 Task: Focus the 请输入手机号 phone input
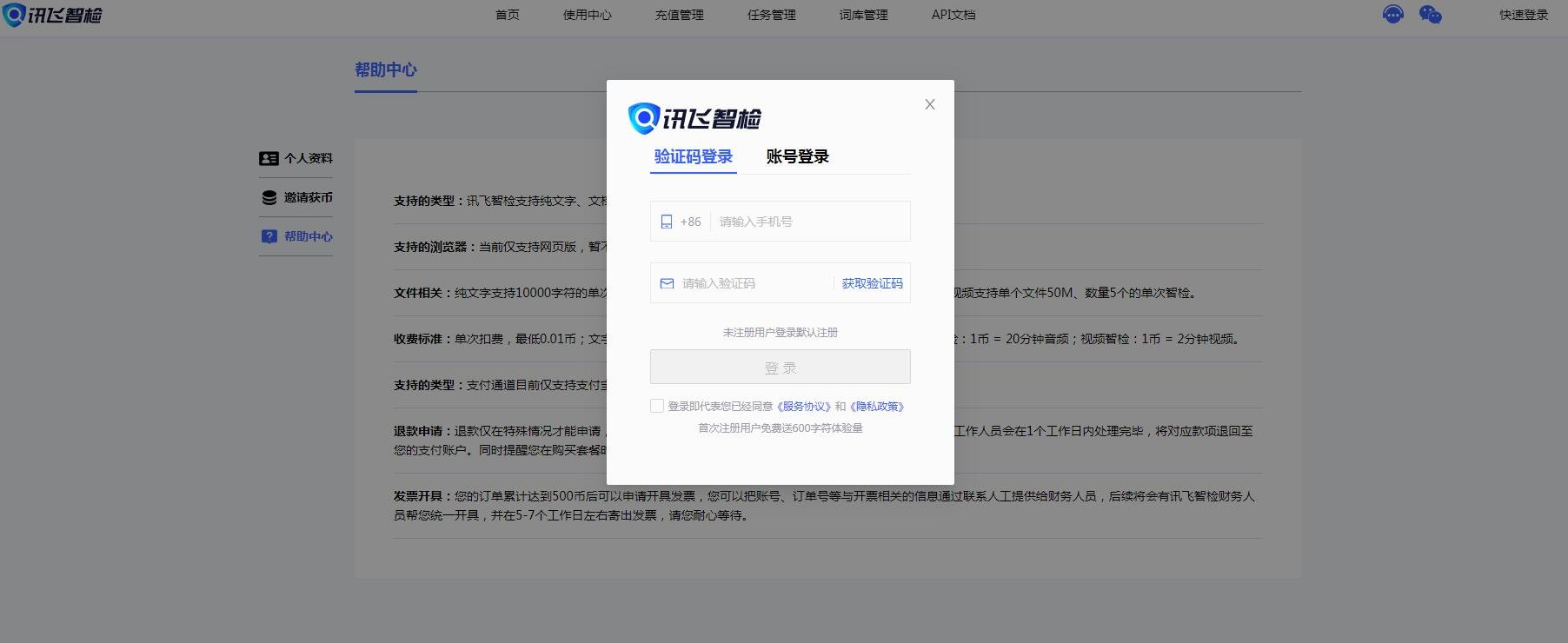coord(810,222)
